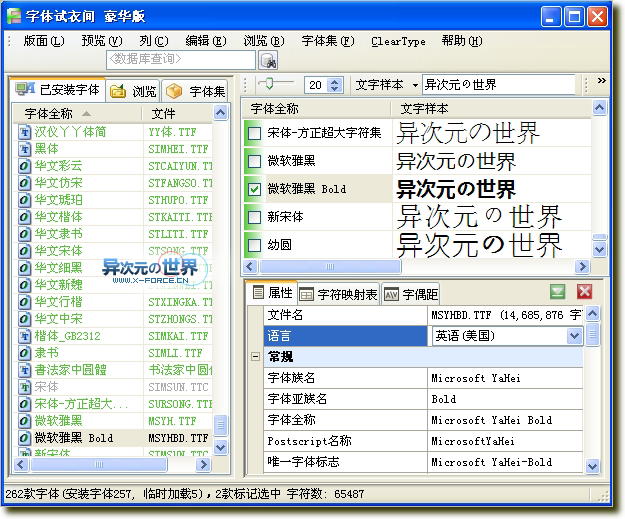Click the 数据库查询 search field
Image resolution: width=625 pixels, height=519 pixels.
[x=181, y=59]
